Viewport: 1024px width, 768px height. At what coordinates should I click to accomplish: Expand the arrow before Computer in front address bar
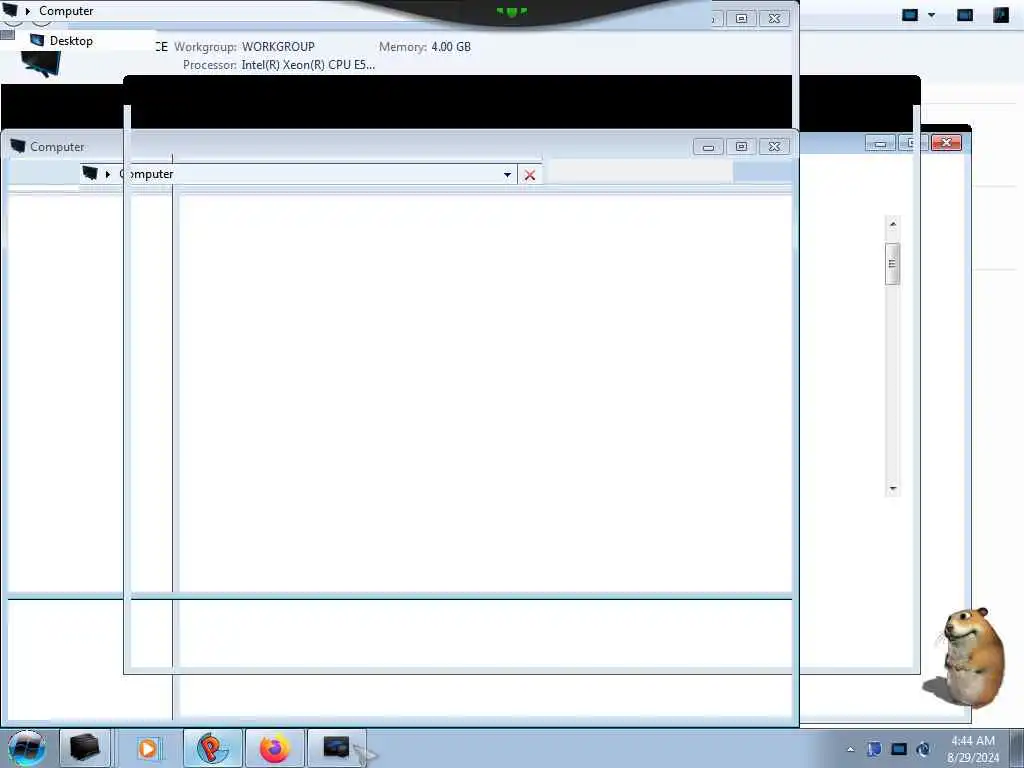tap(108, 174)
